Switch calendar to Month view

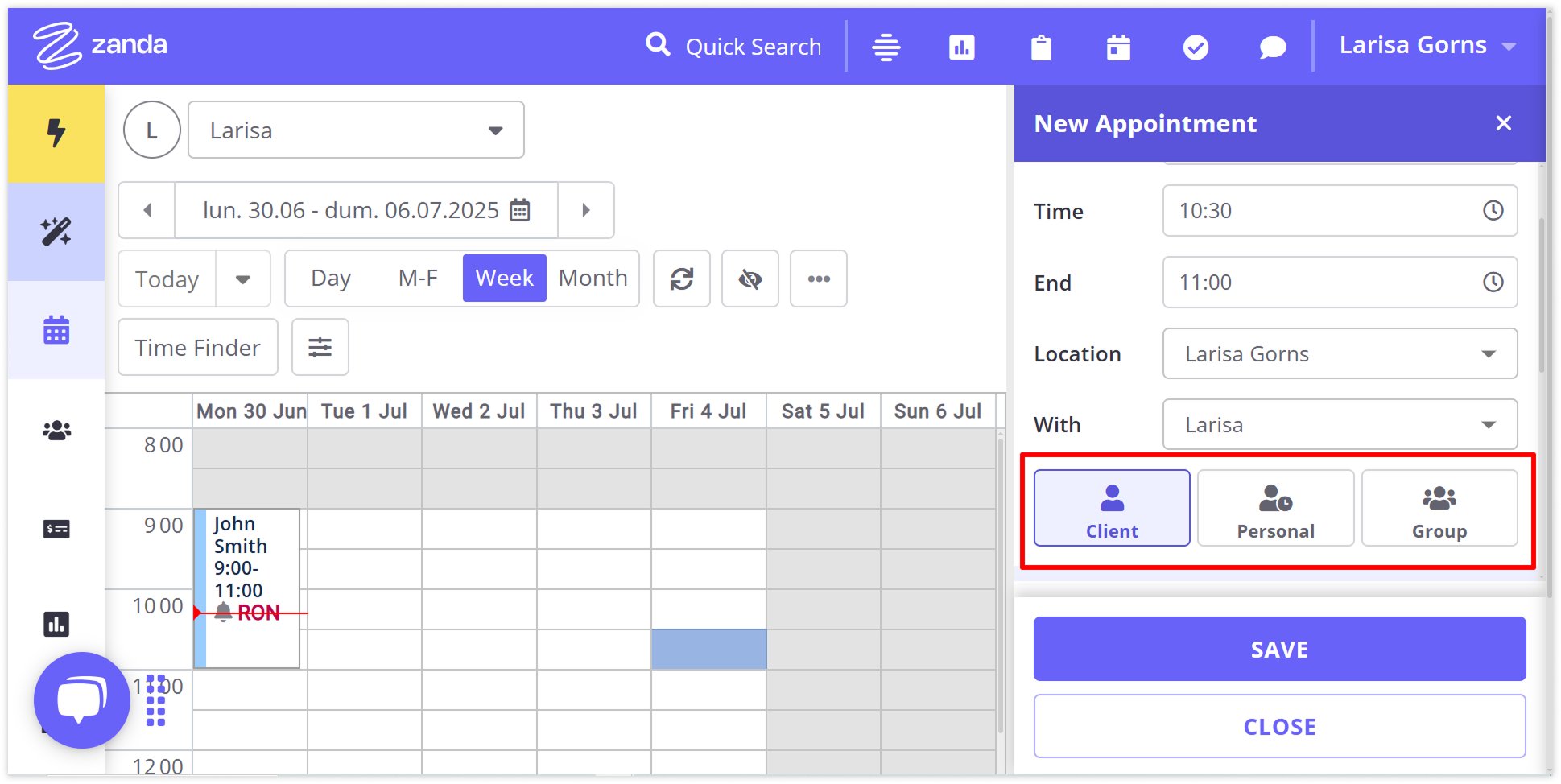(x=593, y=278)
